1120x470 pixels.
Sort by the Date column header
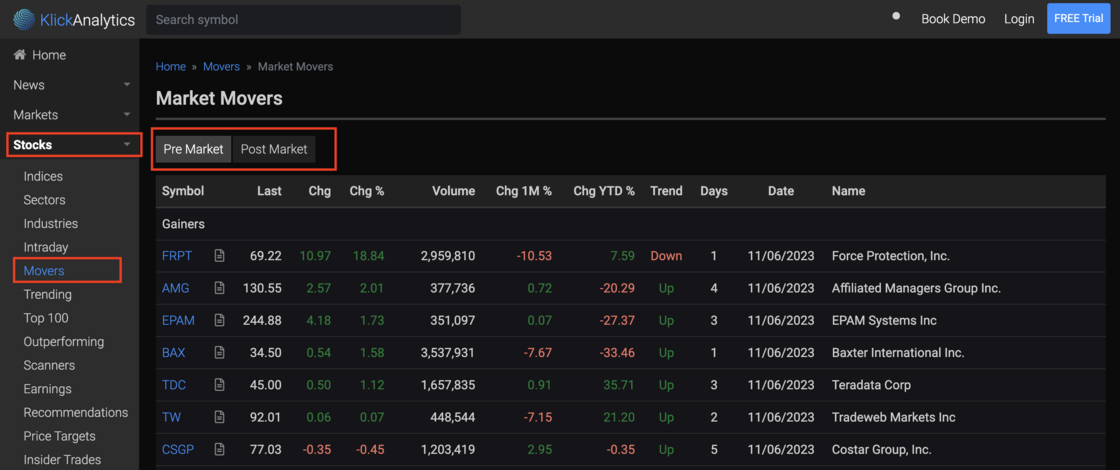[x=781, y=191]
